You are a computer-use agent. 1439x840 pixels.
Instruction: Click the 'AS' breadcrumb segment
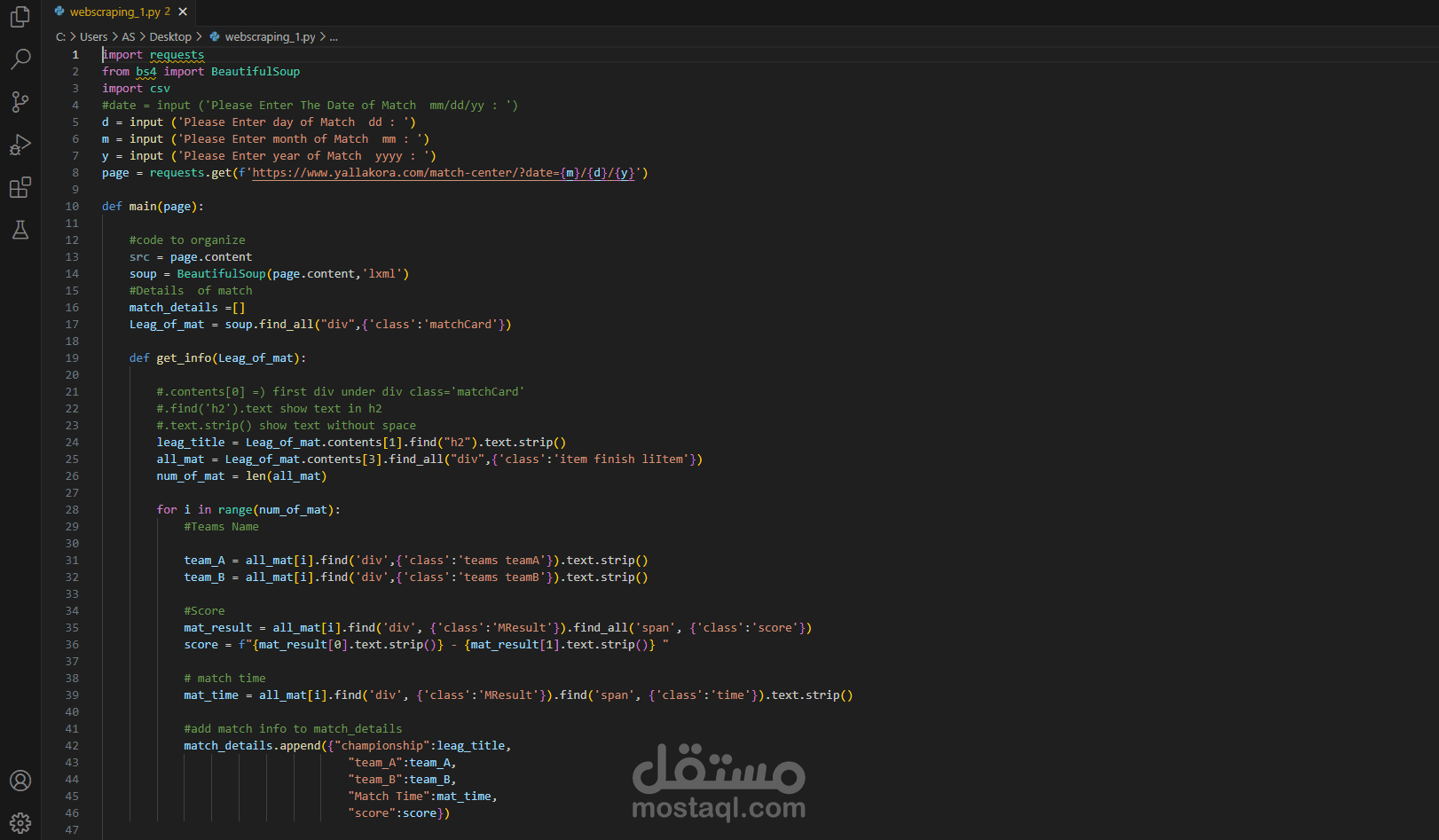tap(129, 36)
